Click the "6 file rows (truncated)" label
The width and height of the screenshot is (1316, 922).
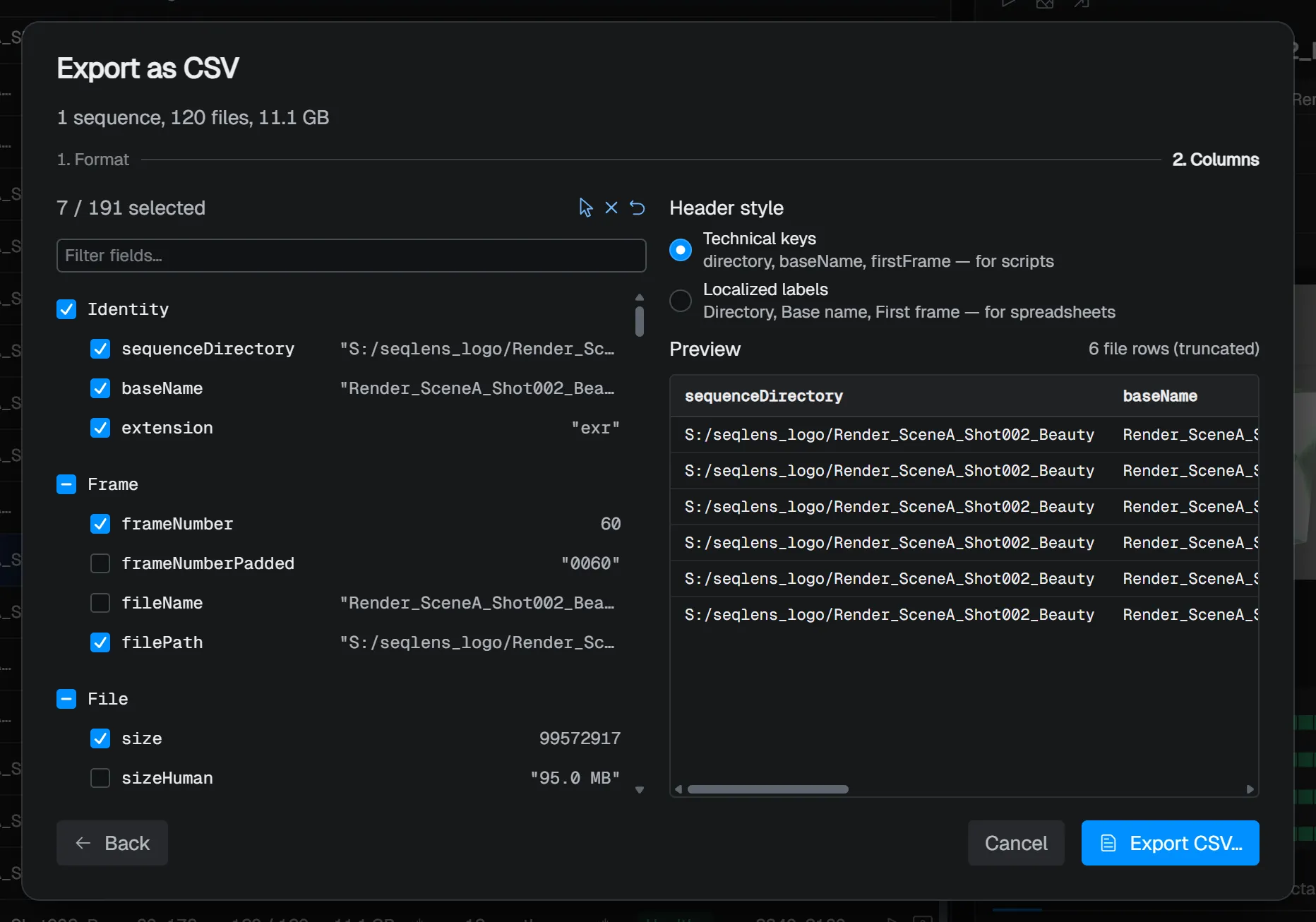(x=1174, y=349)
